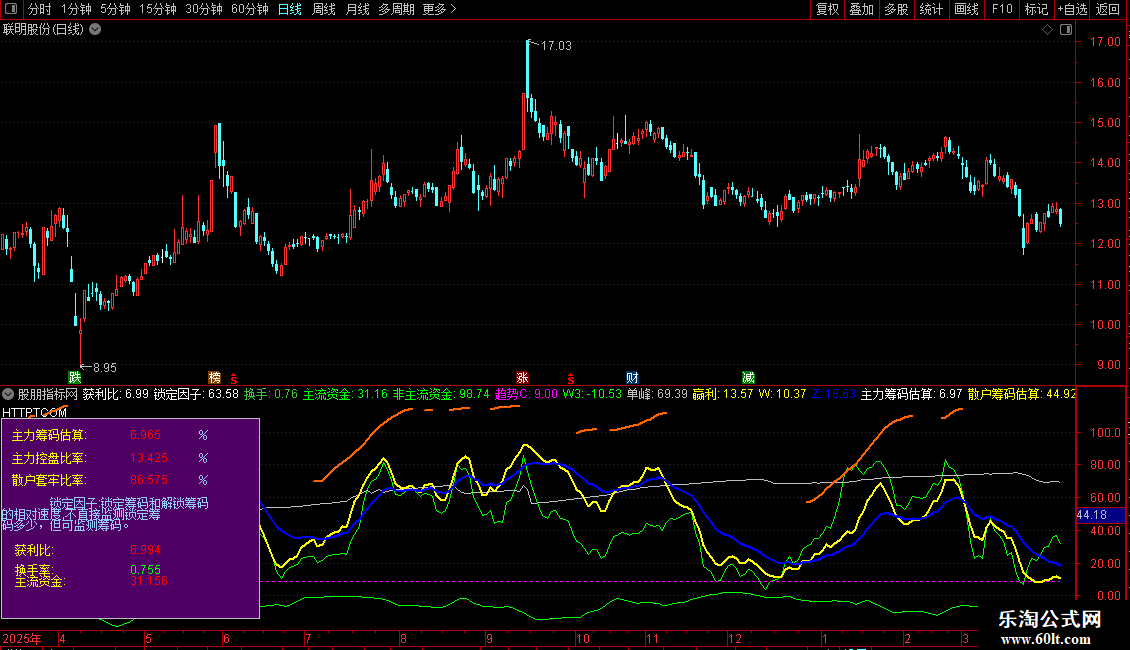This screenshot has height=650, width=1130.
Task: Expand the 股朋指标网 indicator dropdown
Action: (x=9, y=394)
